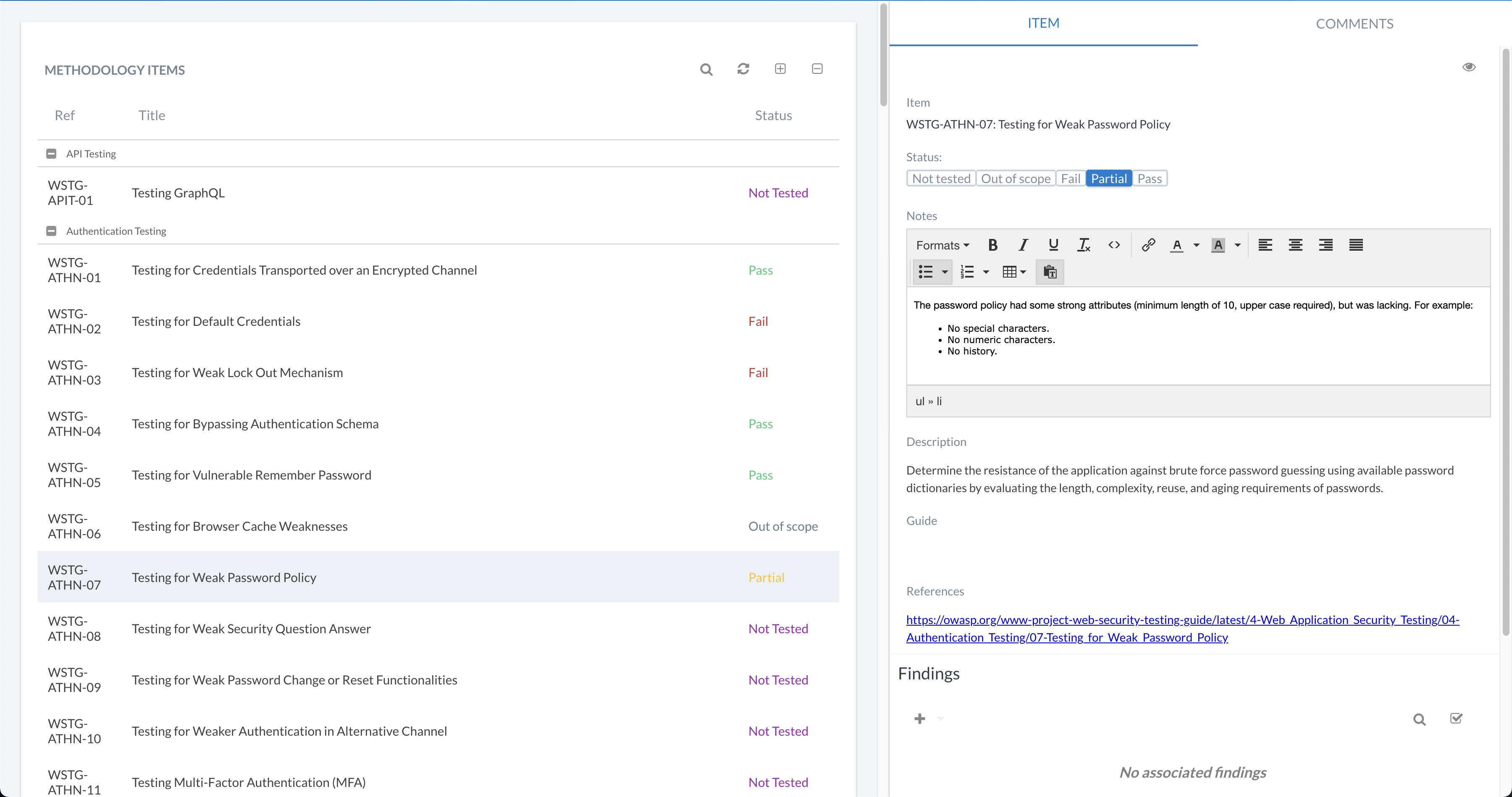Click the paste as text icon
The height and width of the screenshot is (797, 1512).
click(x=1050, y=273)
